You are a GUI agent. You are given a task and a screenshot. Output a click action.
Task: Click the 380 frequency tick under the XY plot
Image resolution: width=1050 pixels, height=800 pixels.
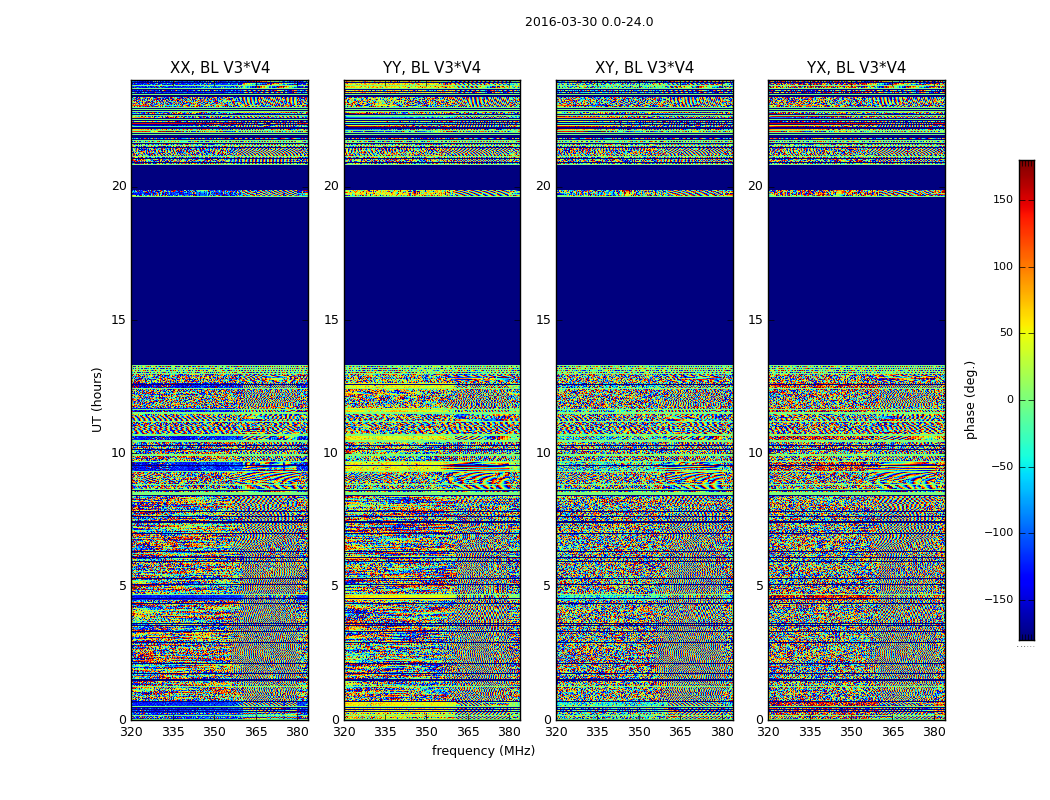click(722, 732)
